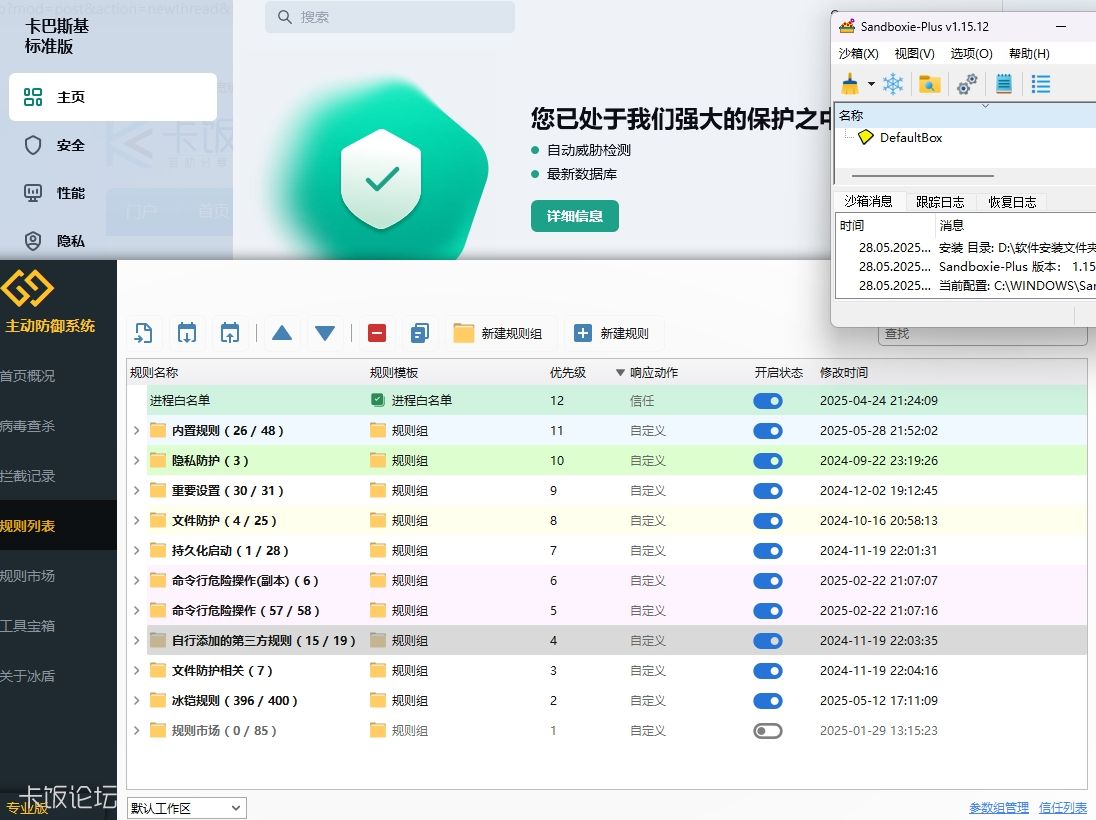Click the Sandboxie horizontal scrollbar
Image resolution: width=1096 pixels, height=820 pixels.
pyautogui.click(x=923, y=176)
